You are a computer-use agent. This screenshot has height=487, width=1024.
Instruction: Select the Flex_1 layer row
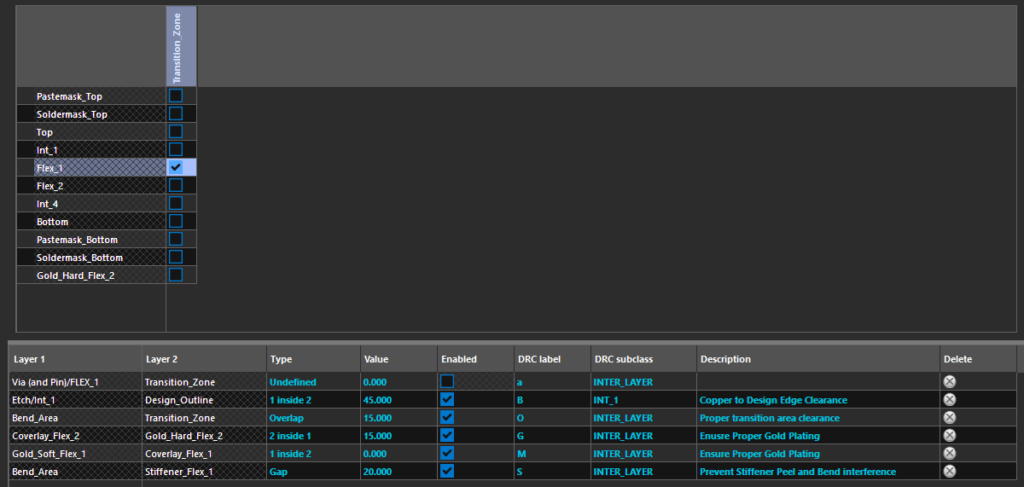[x=91, y=168]
